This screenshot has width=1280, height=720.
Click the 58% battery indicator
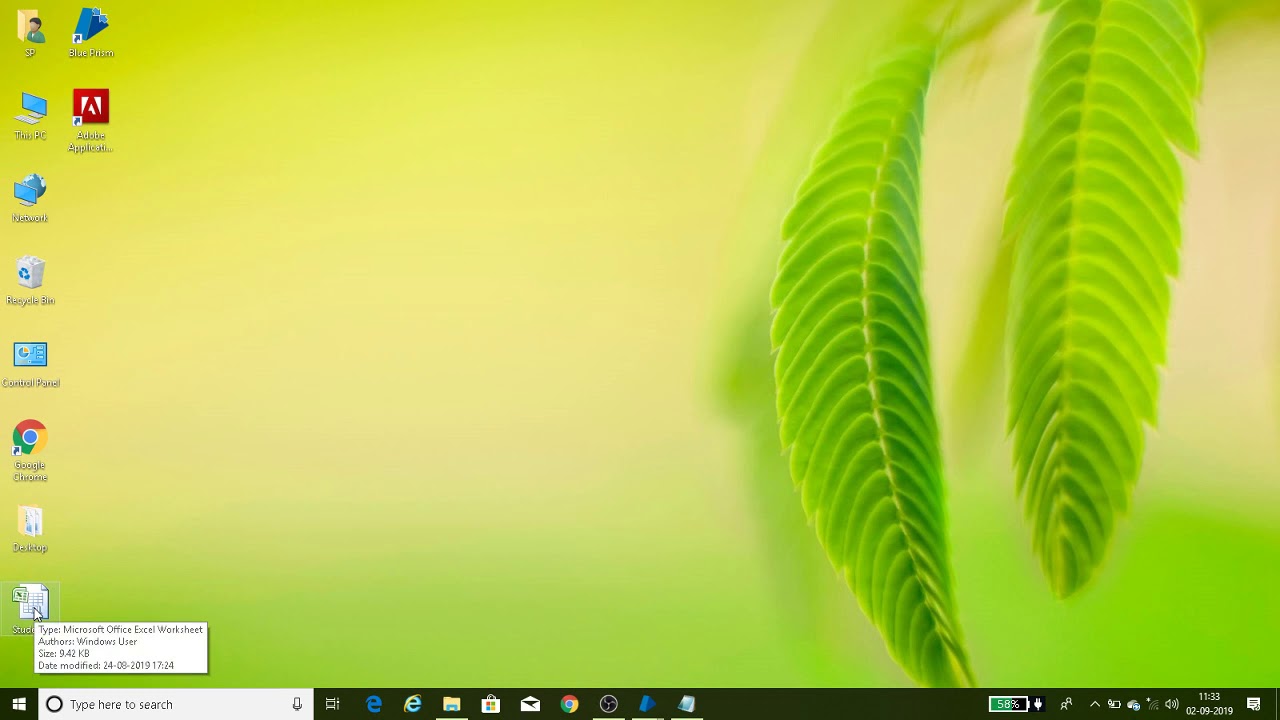click(1008, 704)
